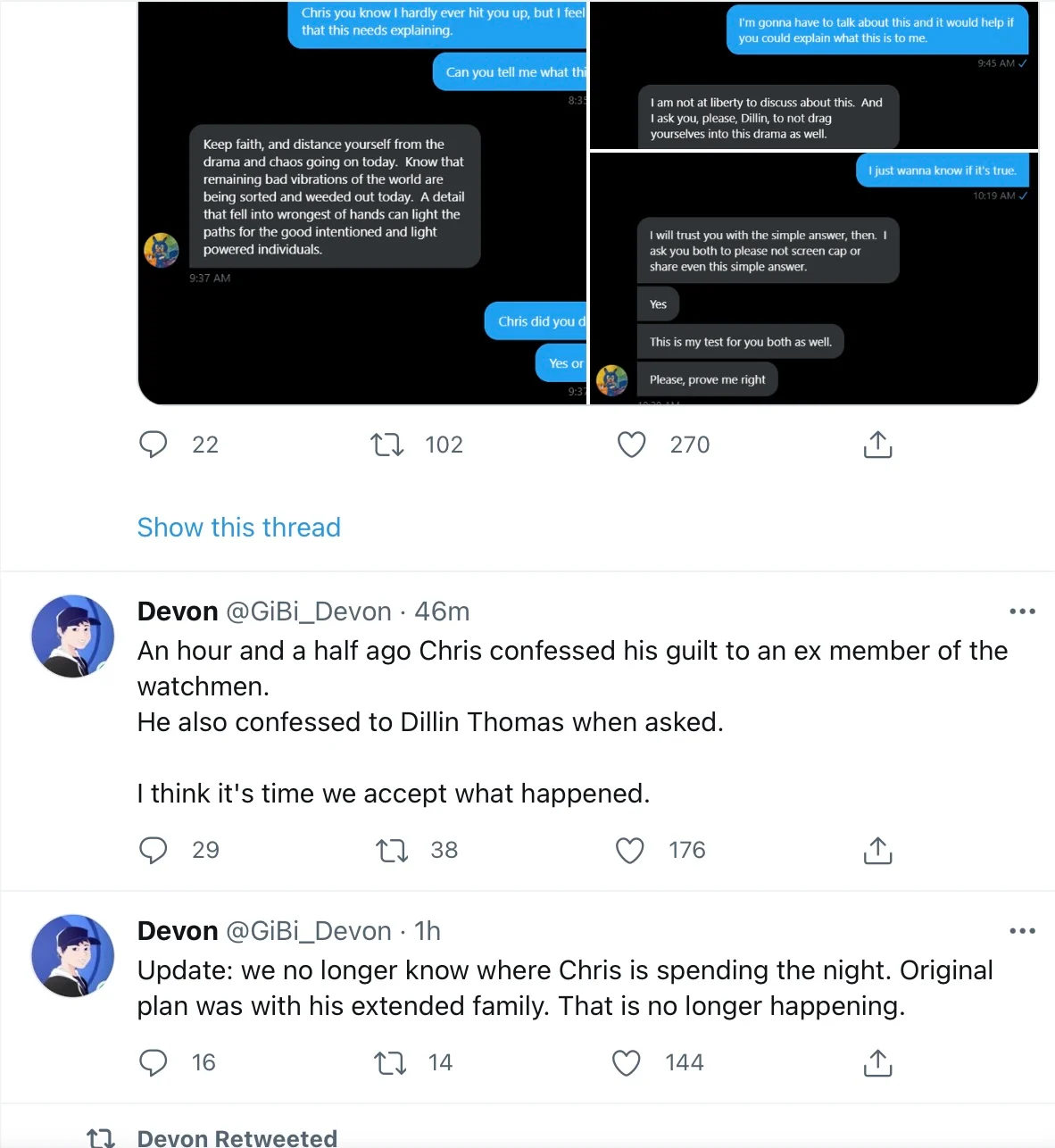Open the left chat screenshot image
1055x1148 pixels.
pyautogui.click(x=362, y=203)
